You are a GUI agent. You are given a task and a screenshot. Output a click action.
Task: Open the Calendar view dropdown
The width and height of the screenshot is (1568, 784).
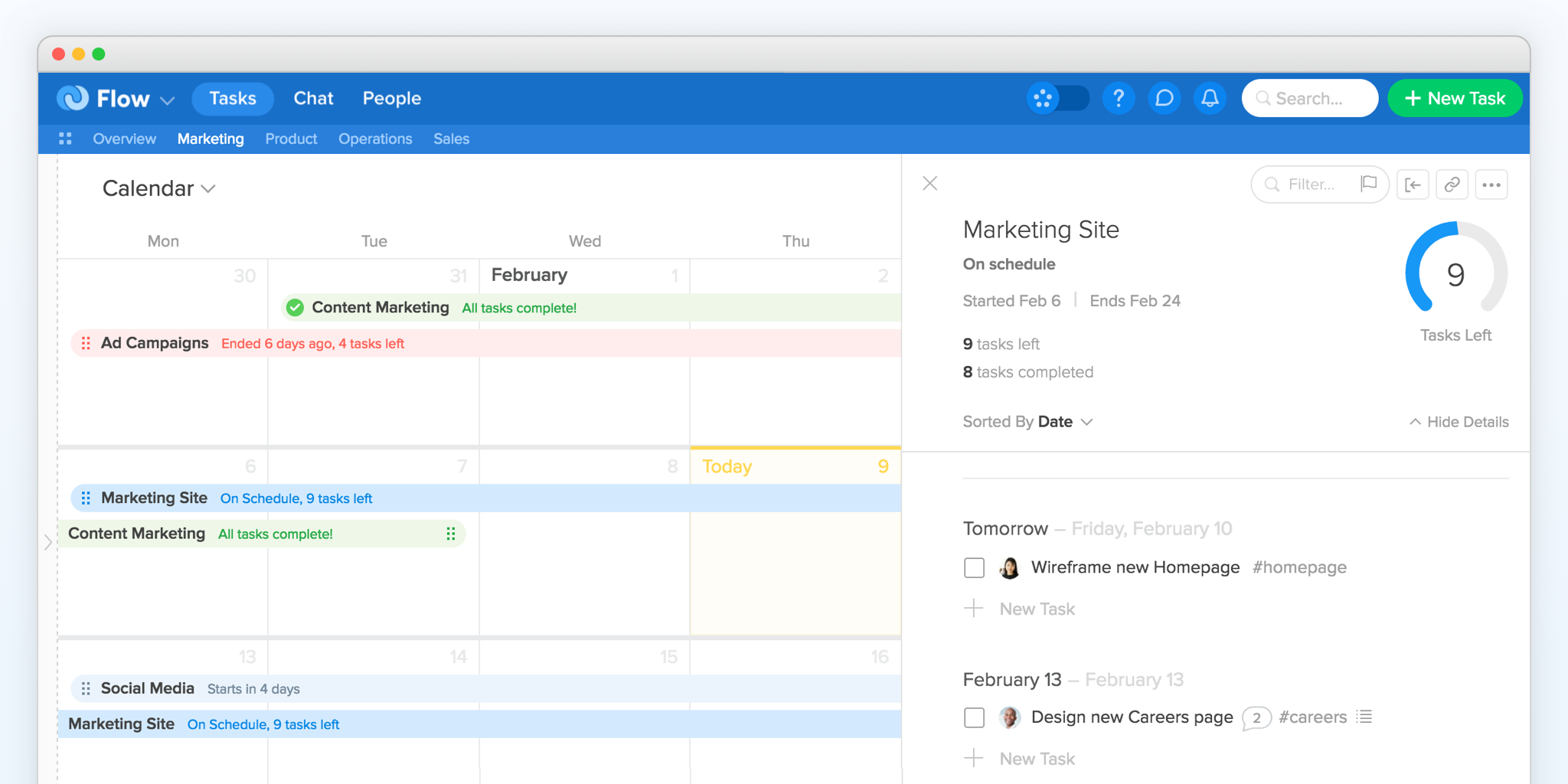coord(159,188)
